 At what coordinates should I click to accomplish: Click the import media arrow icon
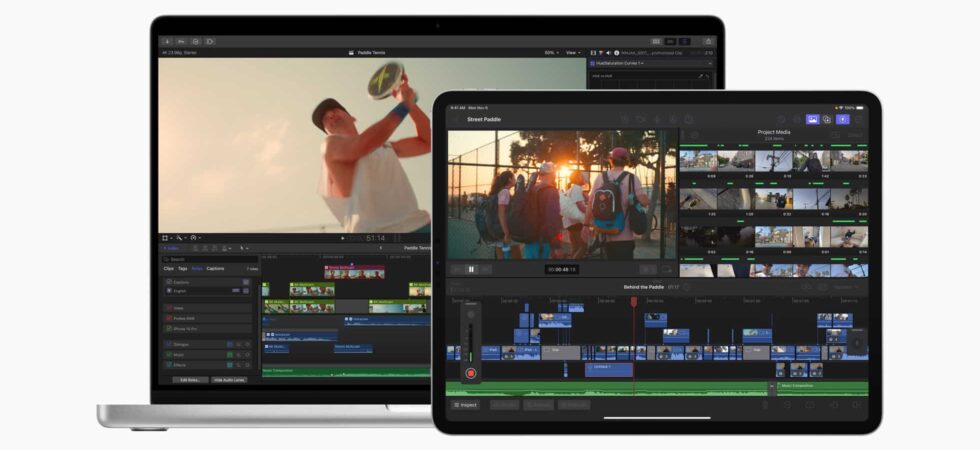(x=167, y=41)
